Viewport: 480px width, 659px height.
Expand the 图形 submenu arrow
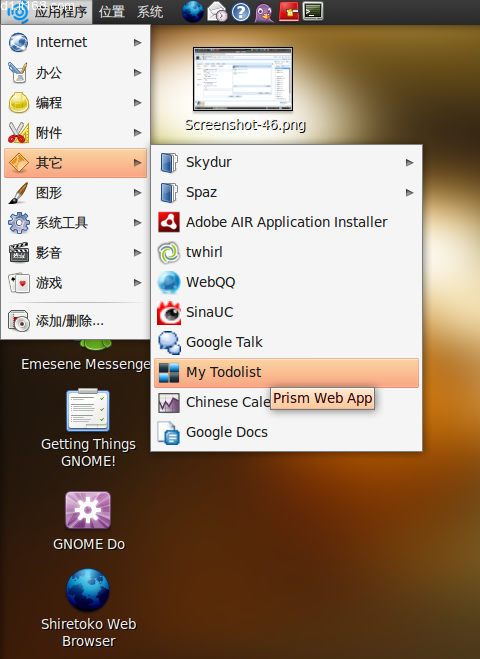[137, 192]
